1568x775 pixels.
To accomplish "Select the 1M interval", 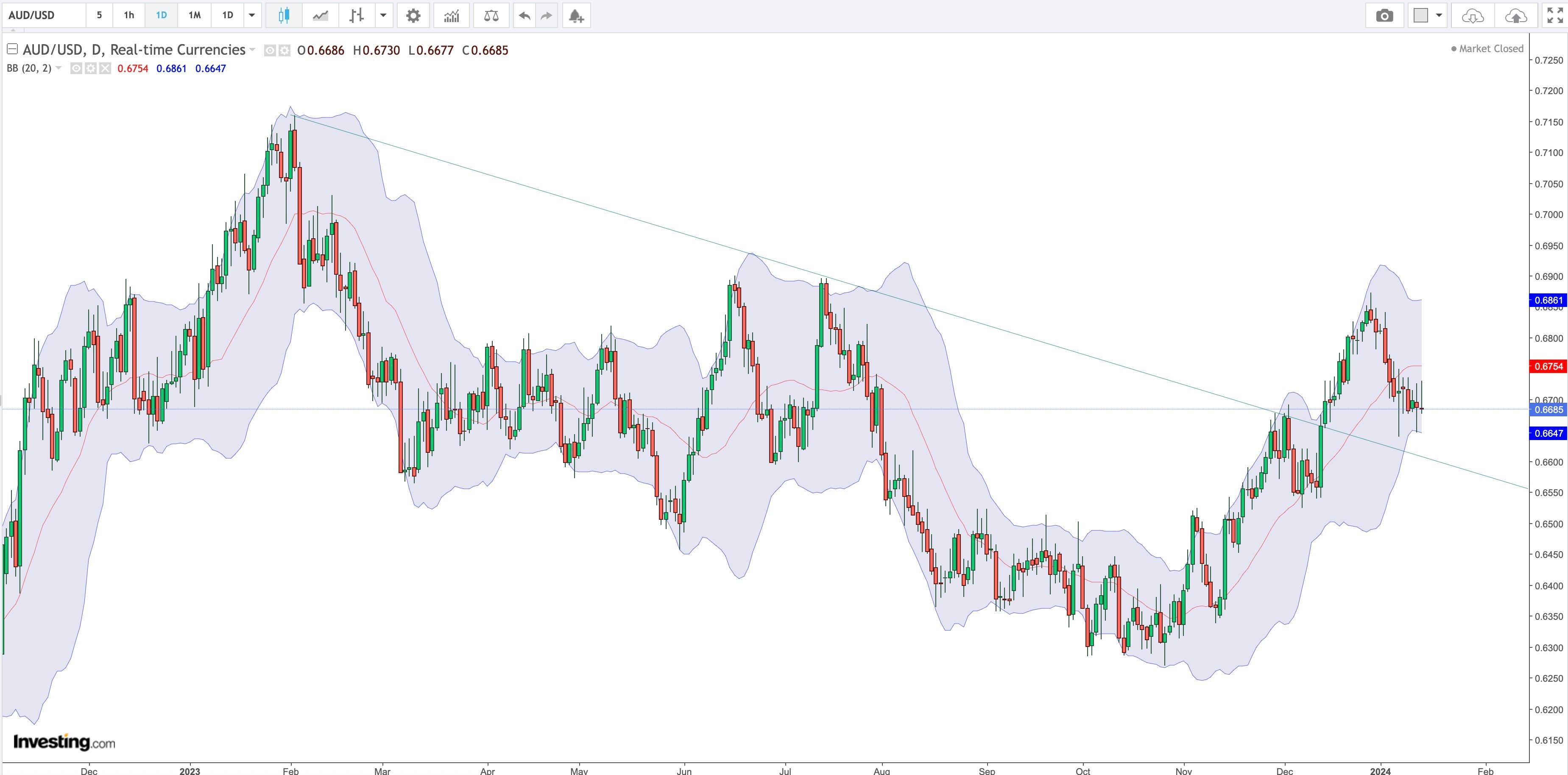I will coord(194,15).
